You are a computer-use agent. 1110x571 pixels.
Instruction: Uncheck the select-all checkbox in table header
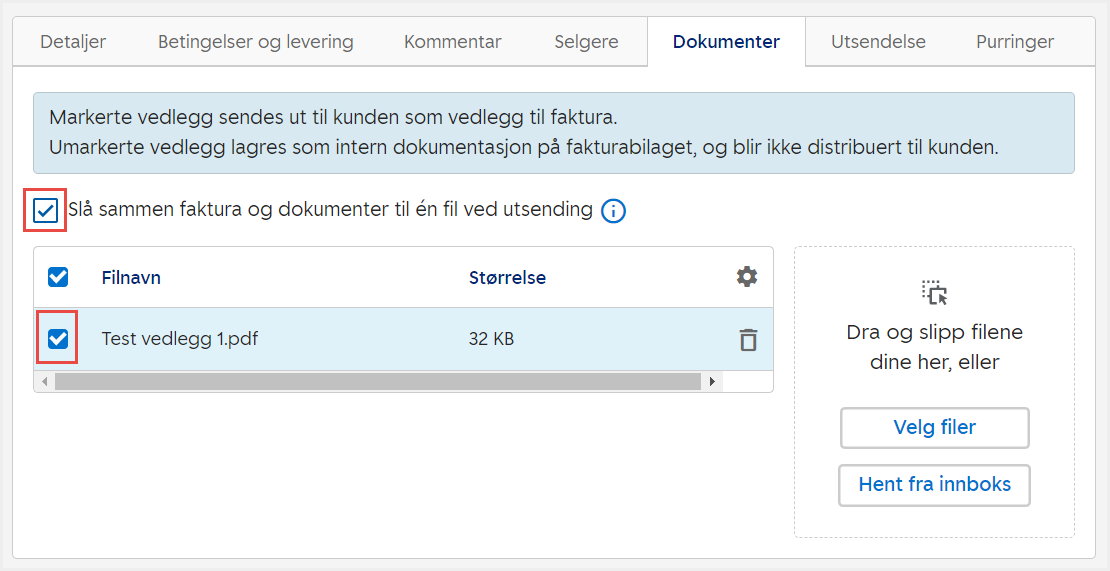click(x=58, y=277)
